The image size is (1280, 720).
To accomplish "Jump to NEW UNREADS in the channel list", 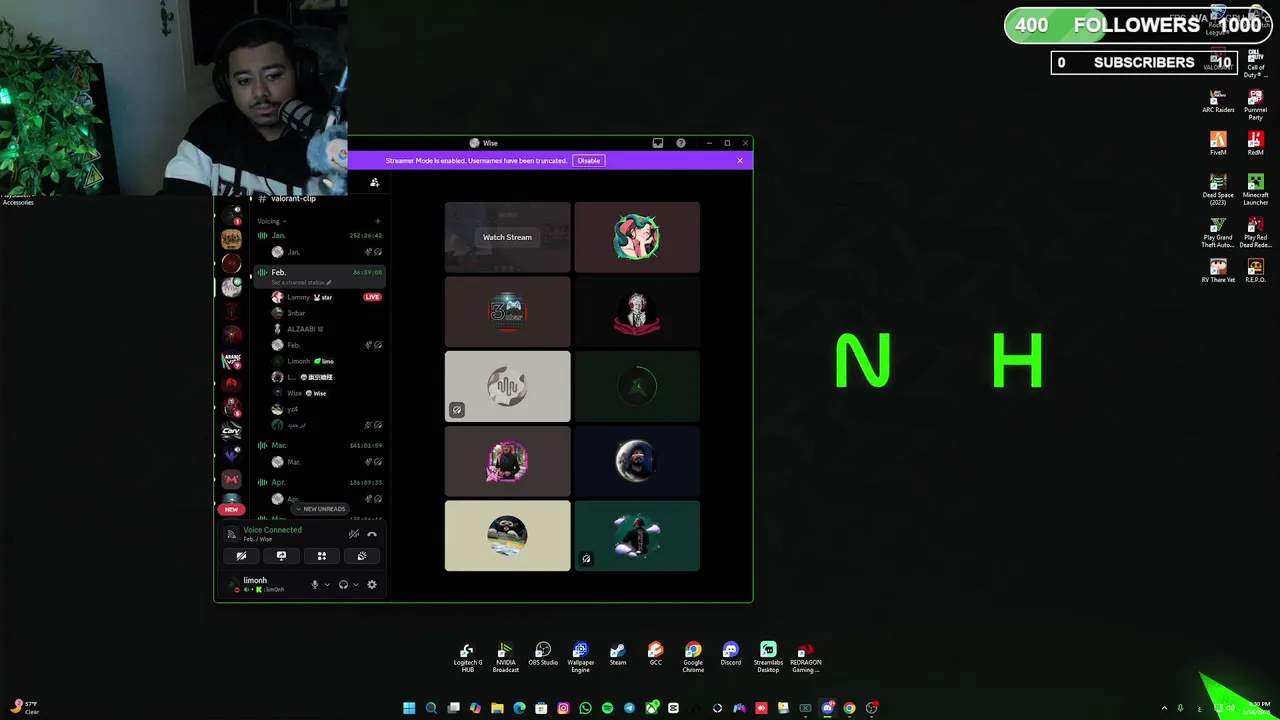I will (320, 509).
